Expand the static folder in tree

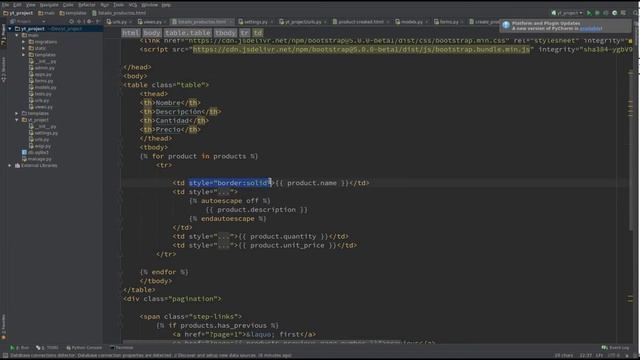coord(24,48)
